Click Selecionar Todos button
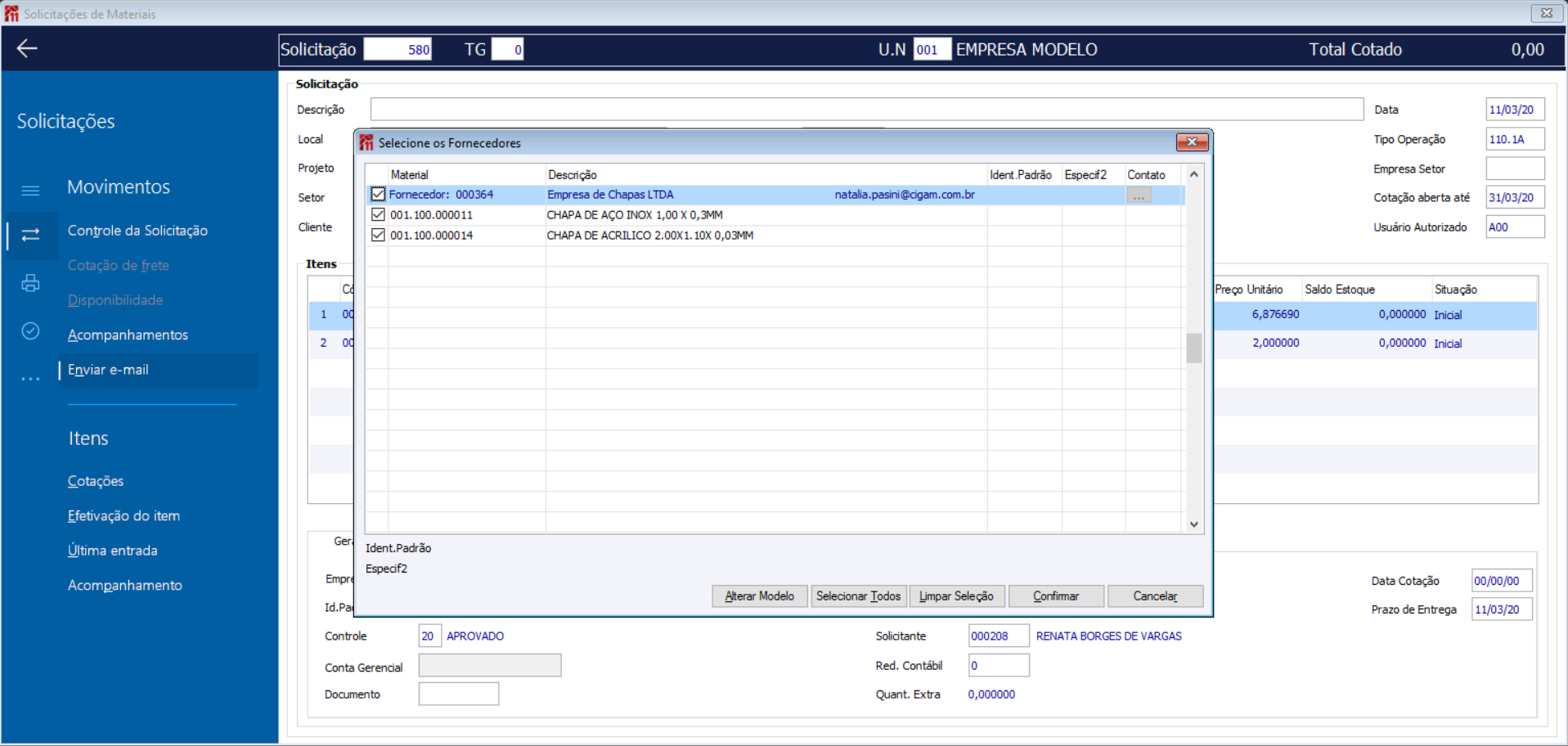The height and width of the screenshot is (746, 1568). tap(858, 596)
